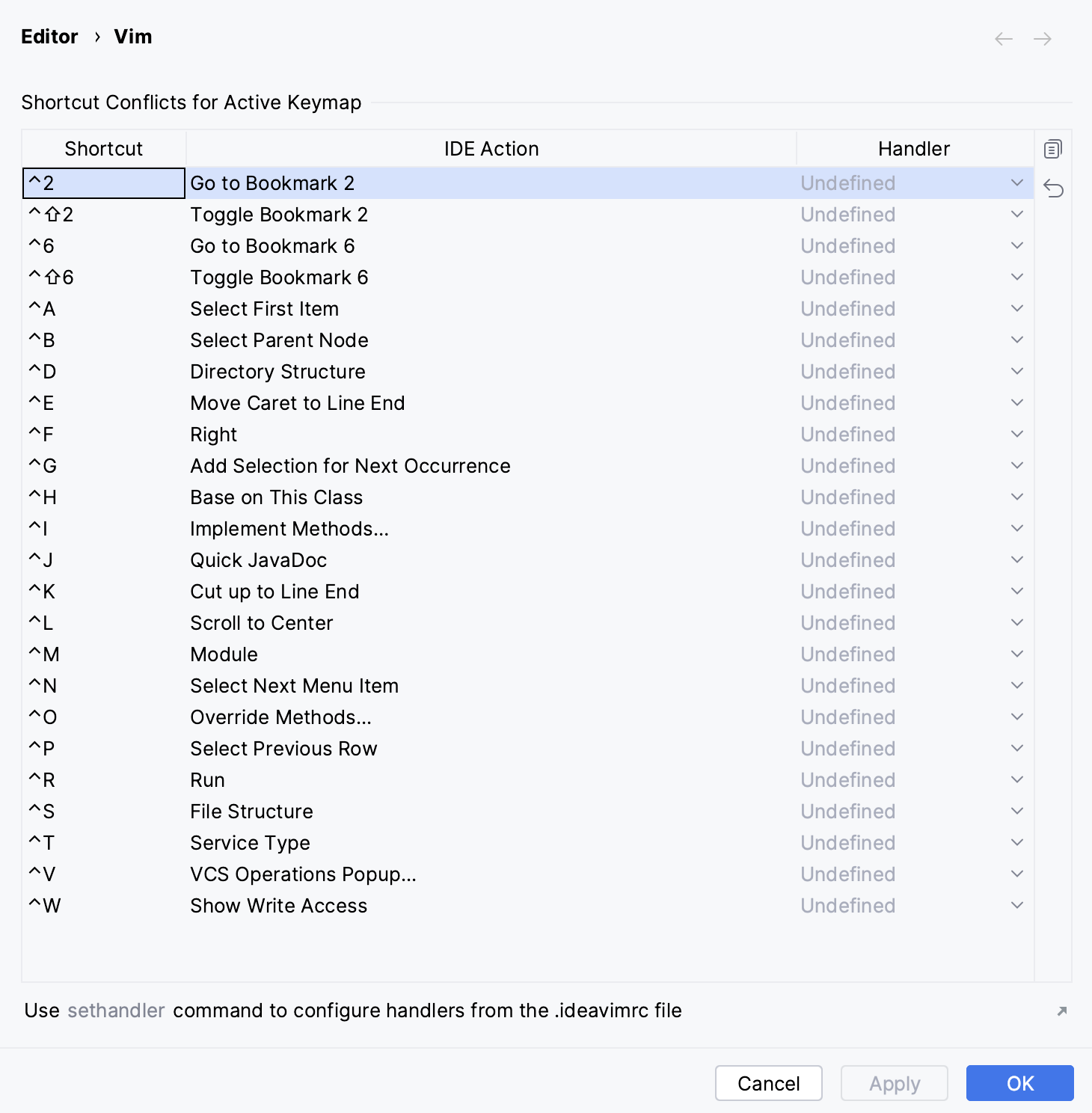This screenshot has width=1092, height=1113.
Task: Confirm settings with the OK button
Action: pos(1020,1083)
